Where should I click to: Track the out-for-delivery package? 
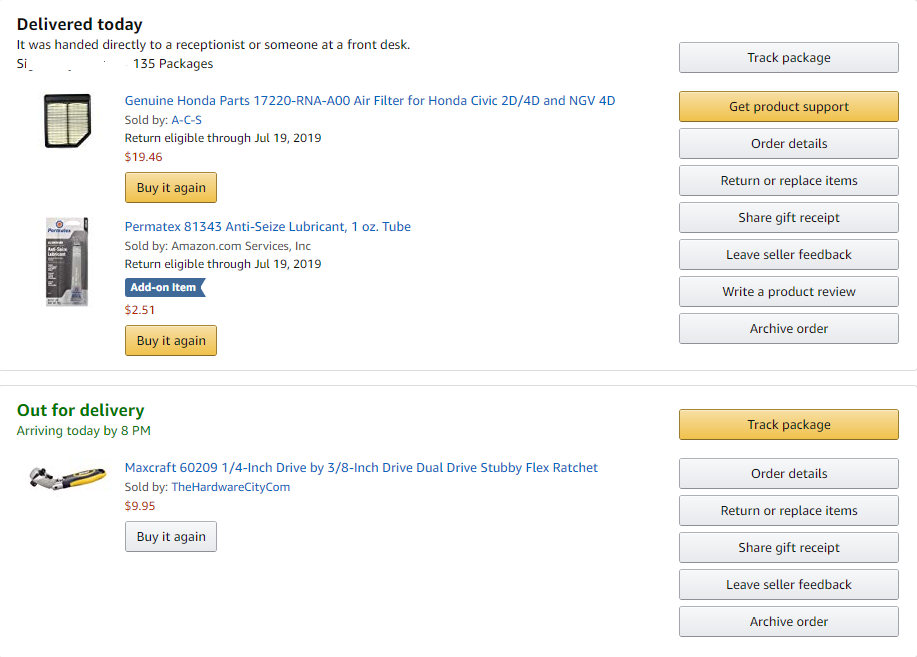click(788, 424)
